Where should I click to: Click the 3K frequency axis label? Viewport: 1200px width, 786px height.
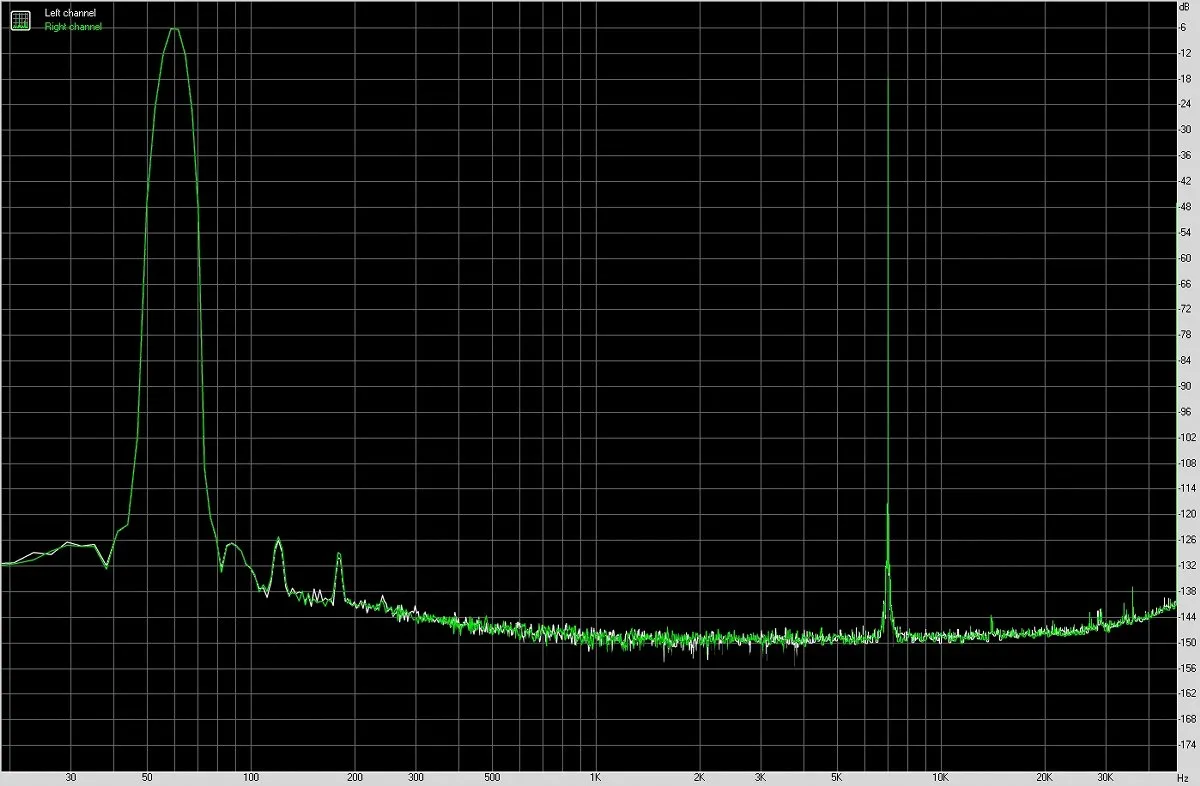(x=760, y=777)
